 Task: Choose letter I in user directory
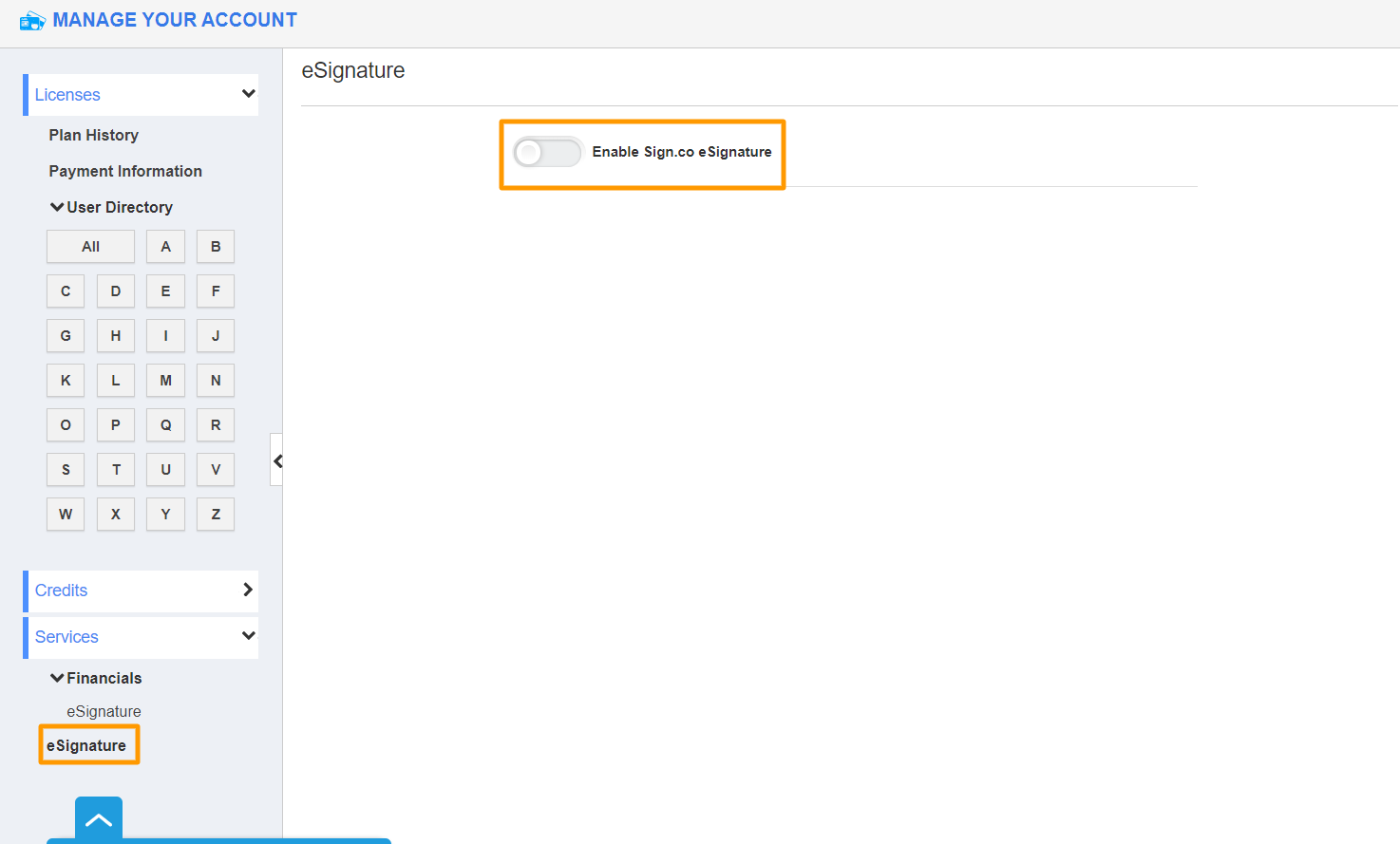(165, 336)
